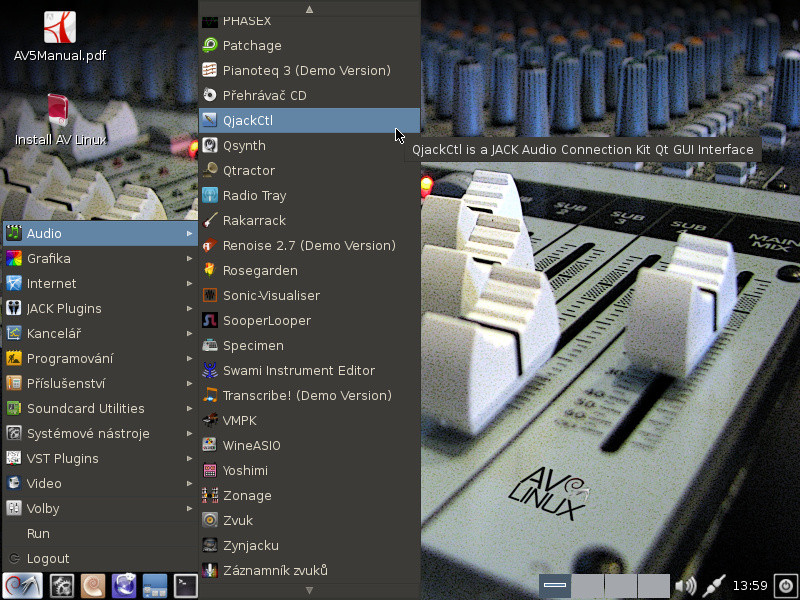Click the VMPK piano icon
800x600 pixels.
[x=210, y=420]
